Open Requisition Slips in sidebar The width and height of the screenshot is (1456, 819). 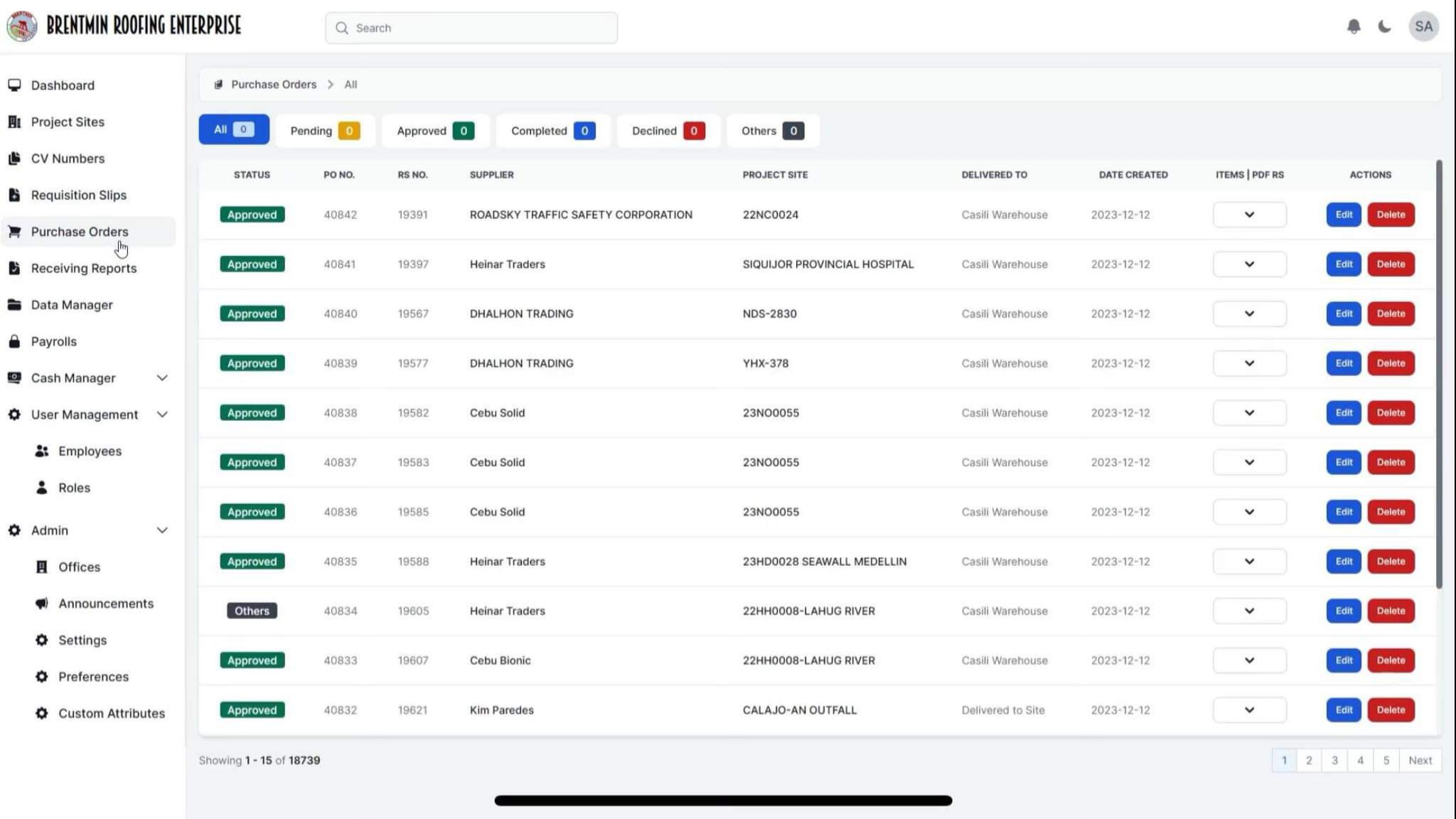89,196
